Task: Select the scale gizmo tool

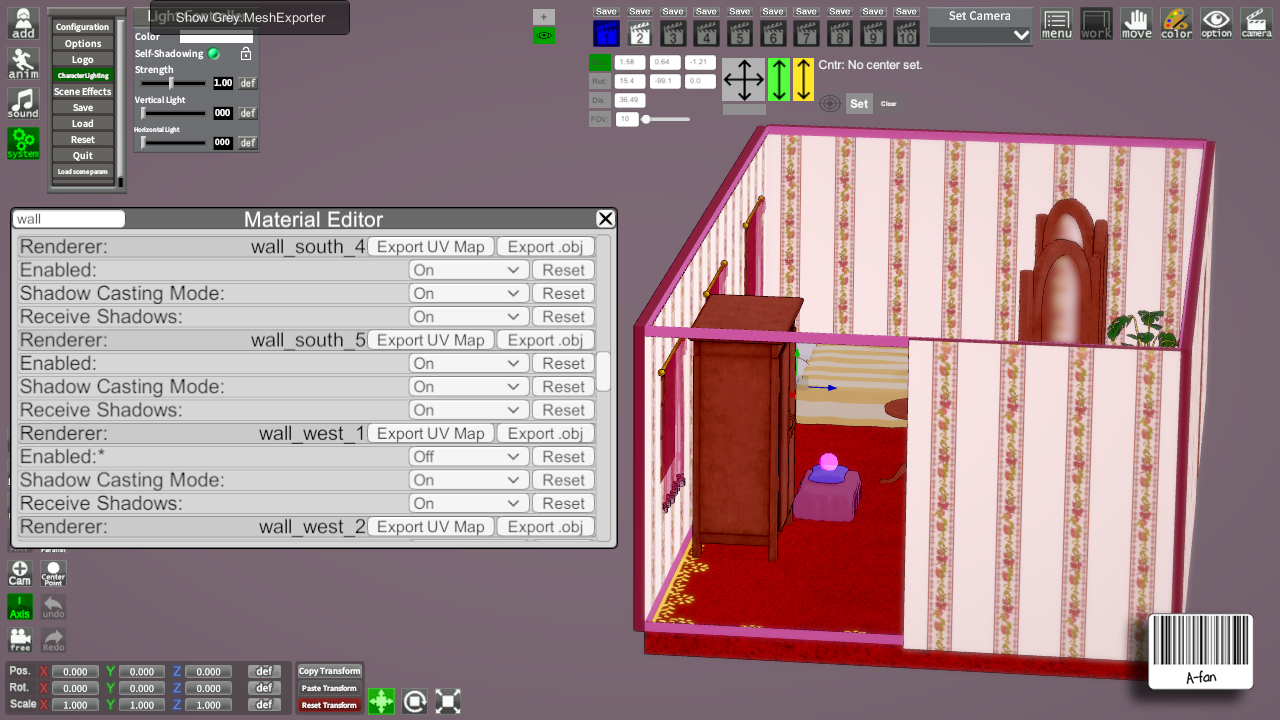Action: click(448, 701)
